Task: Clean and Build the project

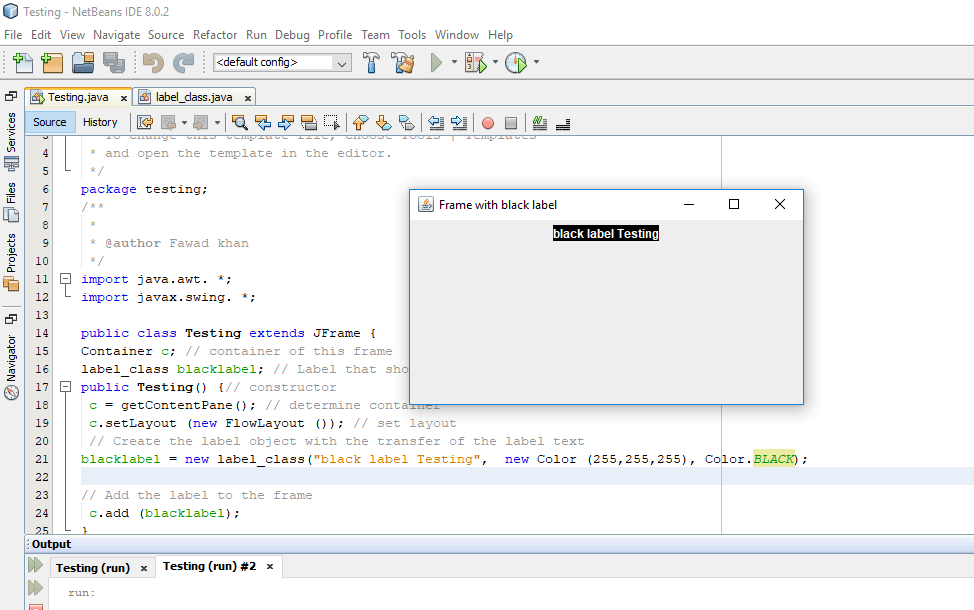Action: [x=403, y=62]
